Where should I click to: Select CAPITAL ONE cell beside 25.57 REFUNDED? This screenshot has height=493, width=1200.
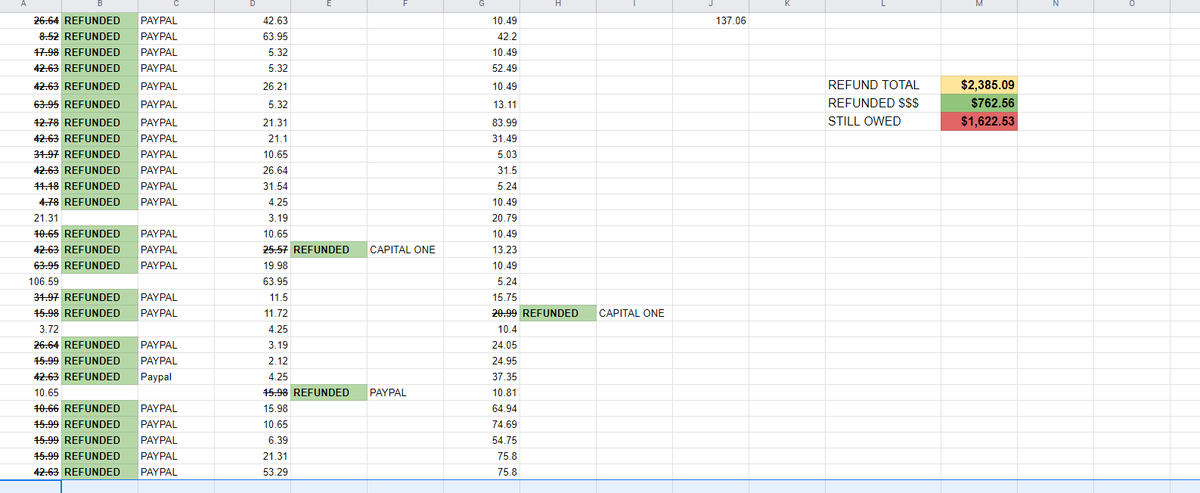405,249
